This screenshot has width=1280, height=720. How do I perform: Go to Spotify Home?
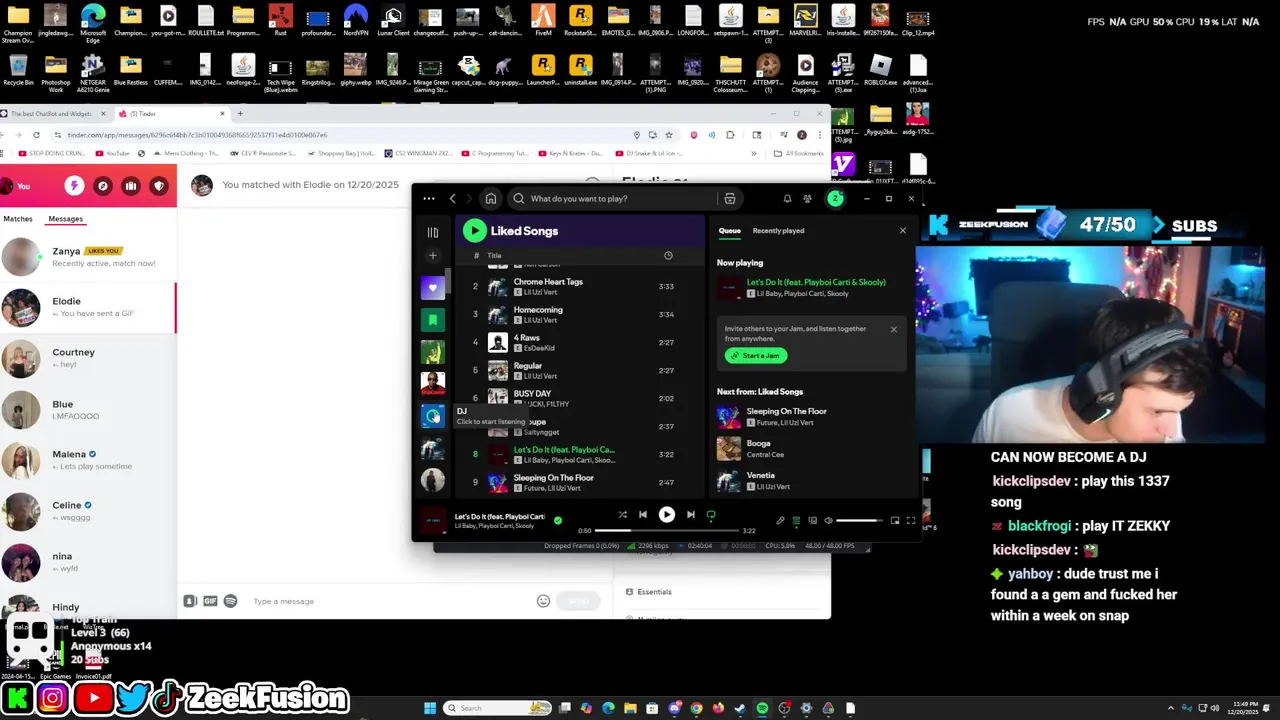tap(491, 199)
